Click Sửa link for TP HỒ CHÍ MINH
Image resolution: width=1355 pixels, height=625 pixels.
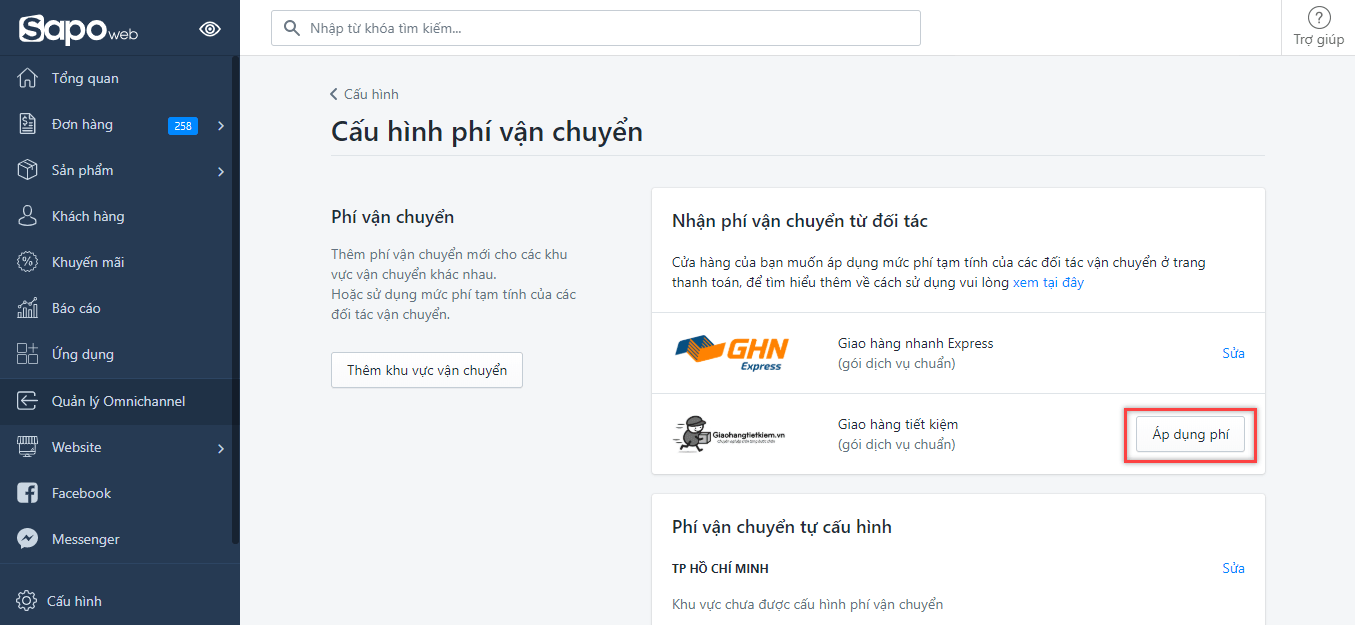pos(1233,568)
